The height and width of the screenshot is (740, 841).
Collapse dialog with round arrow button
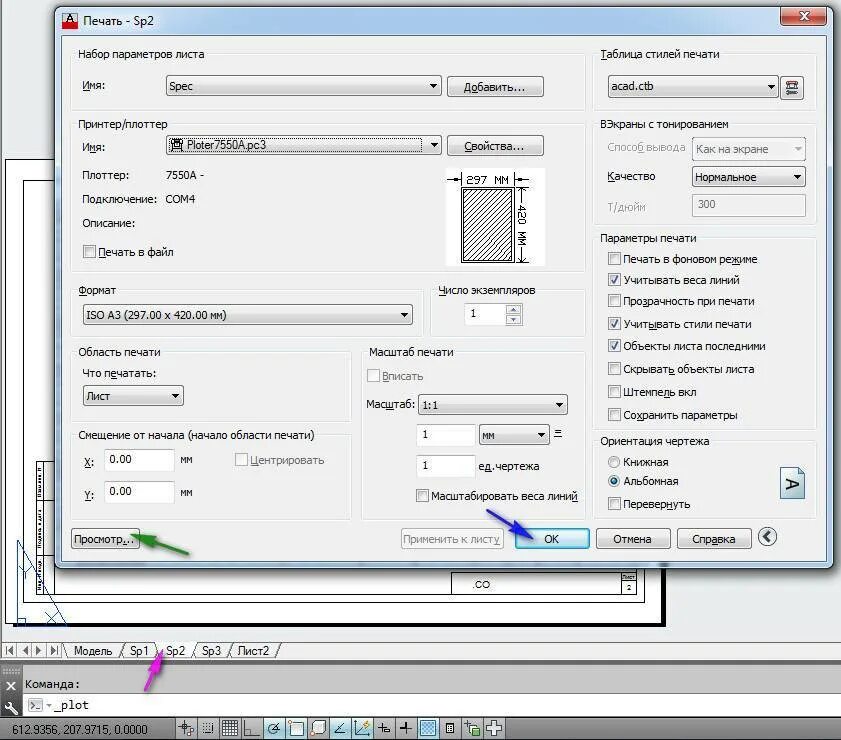click(x=768, y=537)
